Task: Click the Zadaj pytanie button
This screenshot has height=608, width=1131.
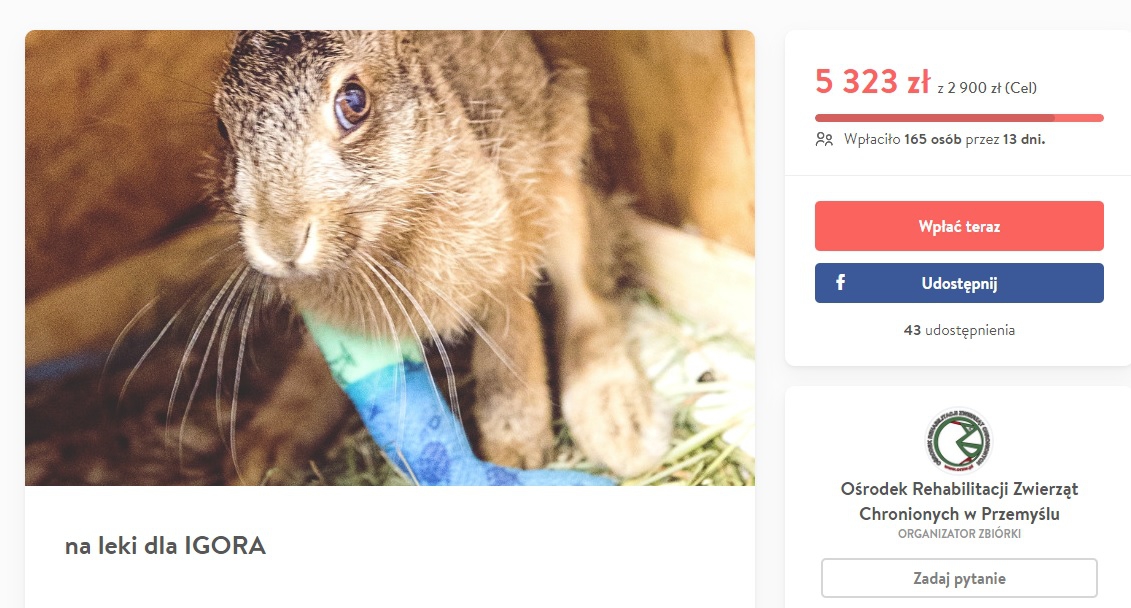Action: click(x=958, y=578)
